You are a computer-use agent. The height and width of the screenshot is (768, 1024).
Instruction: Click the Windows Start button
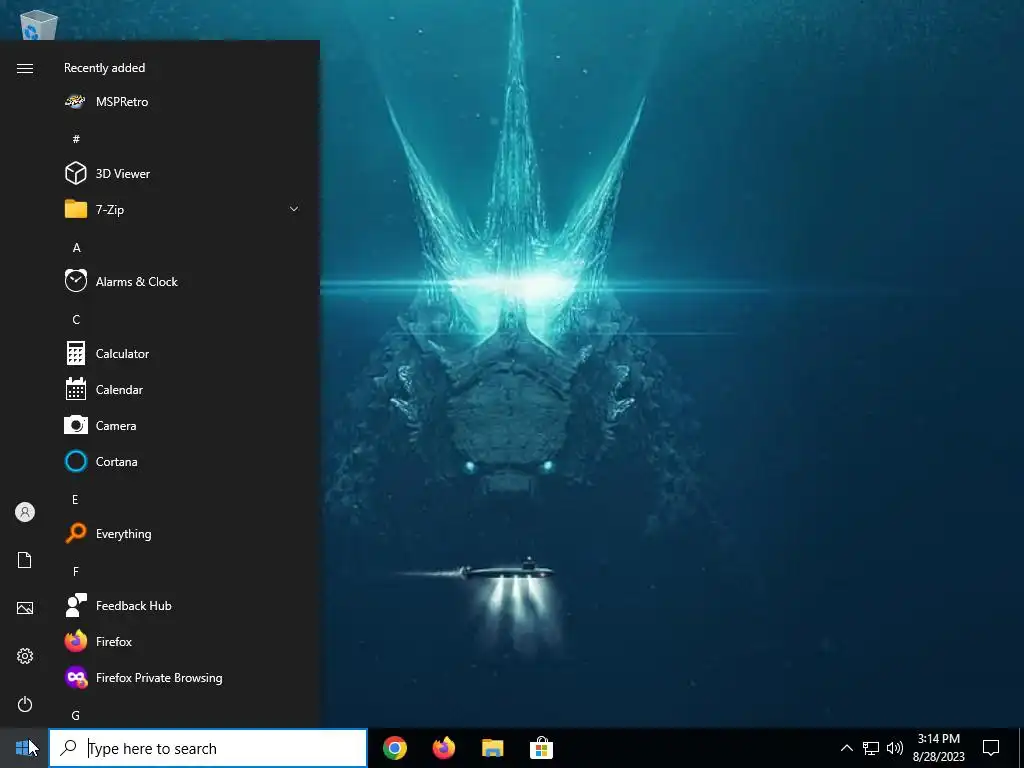pos(24,748)
